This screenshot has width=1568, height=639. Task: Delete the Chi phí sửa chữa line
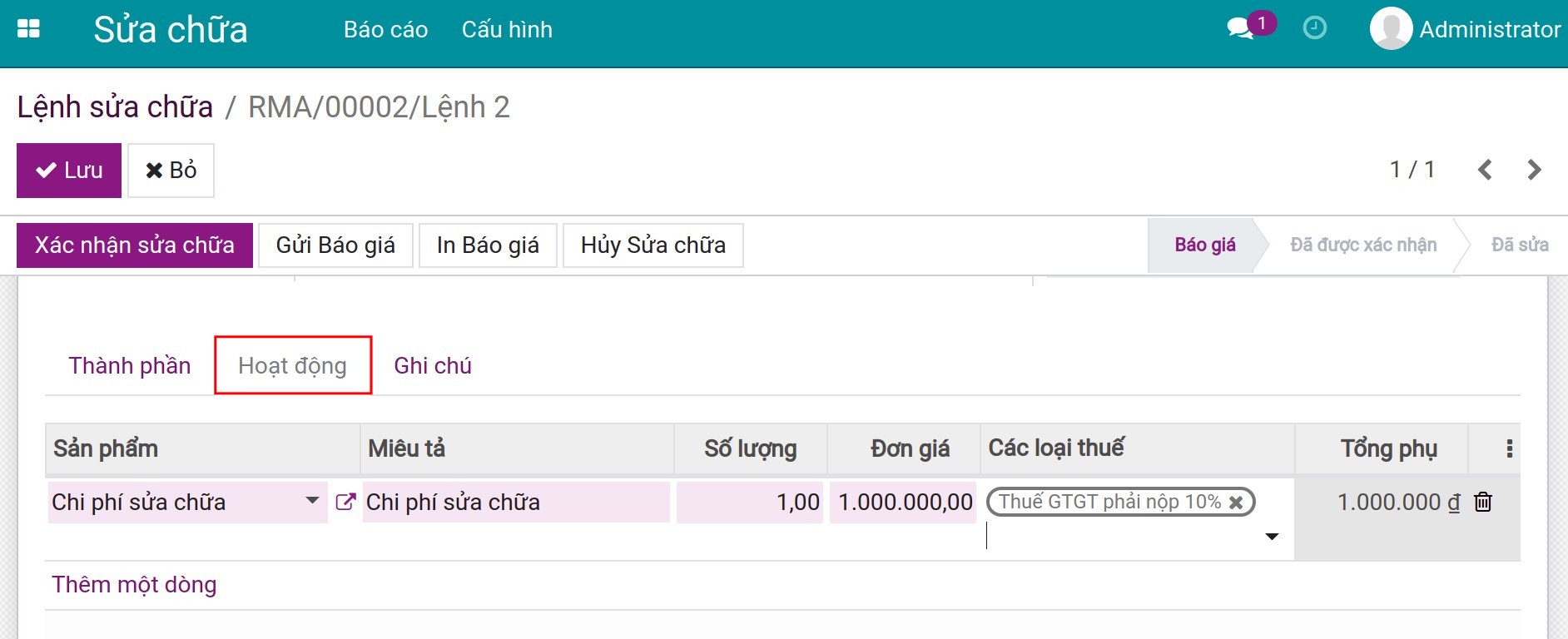tap(1483, 502)
